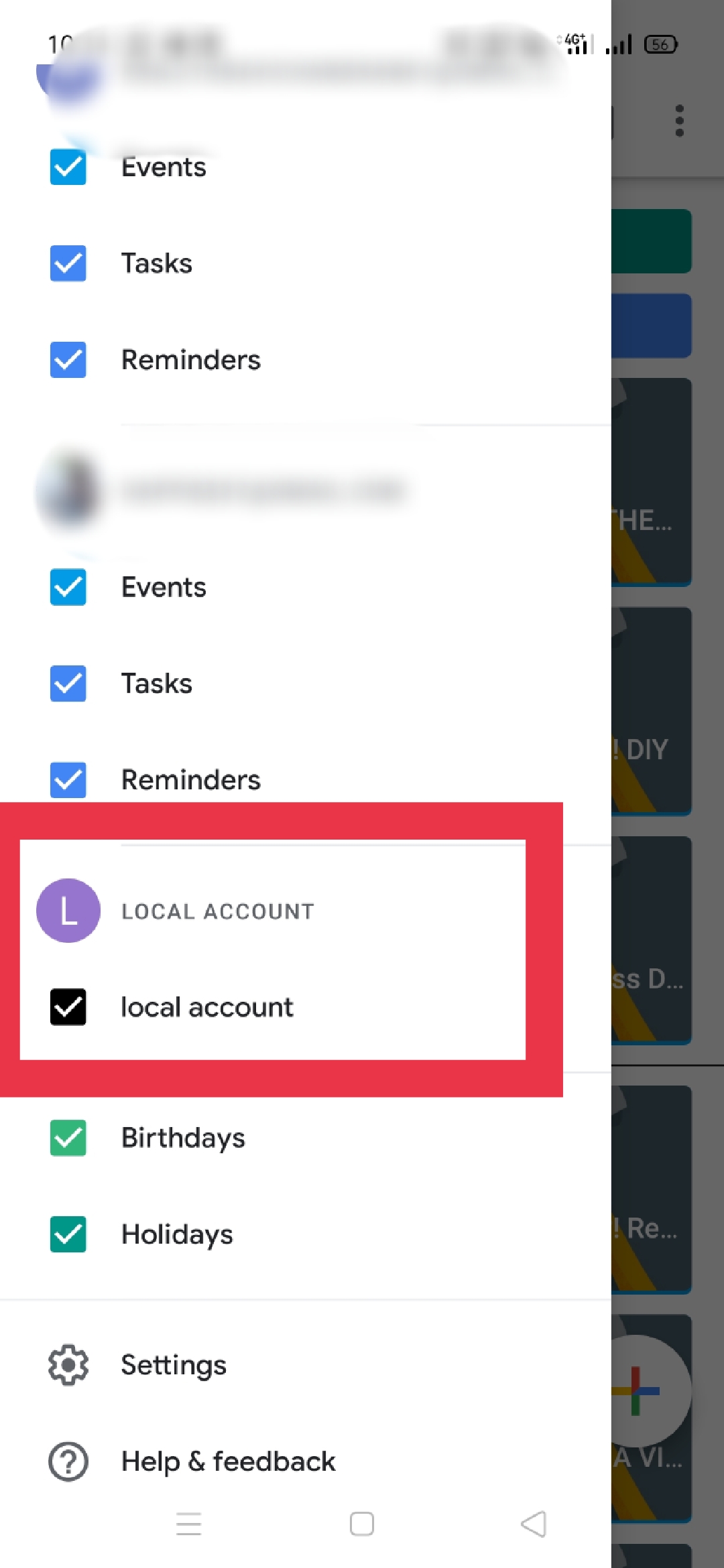Screen dimensions: 724x1568
Task: Tap the square home navigation button
Action: click(x=362, y=1524)
